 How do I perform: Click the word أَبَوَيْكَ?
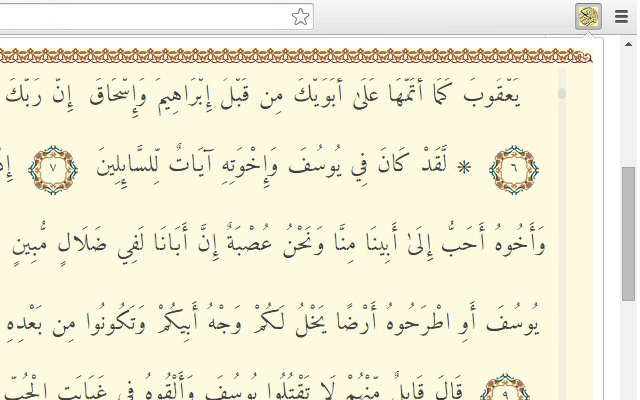point(318,95)
